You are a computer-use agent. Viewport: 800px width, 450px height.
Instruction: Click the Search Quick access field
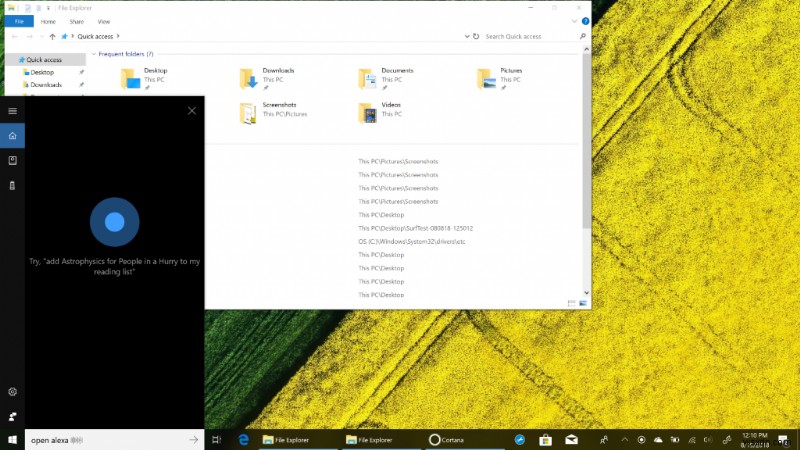point(531,36)
